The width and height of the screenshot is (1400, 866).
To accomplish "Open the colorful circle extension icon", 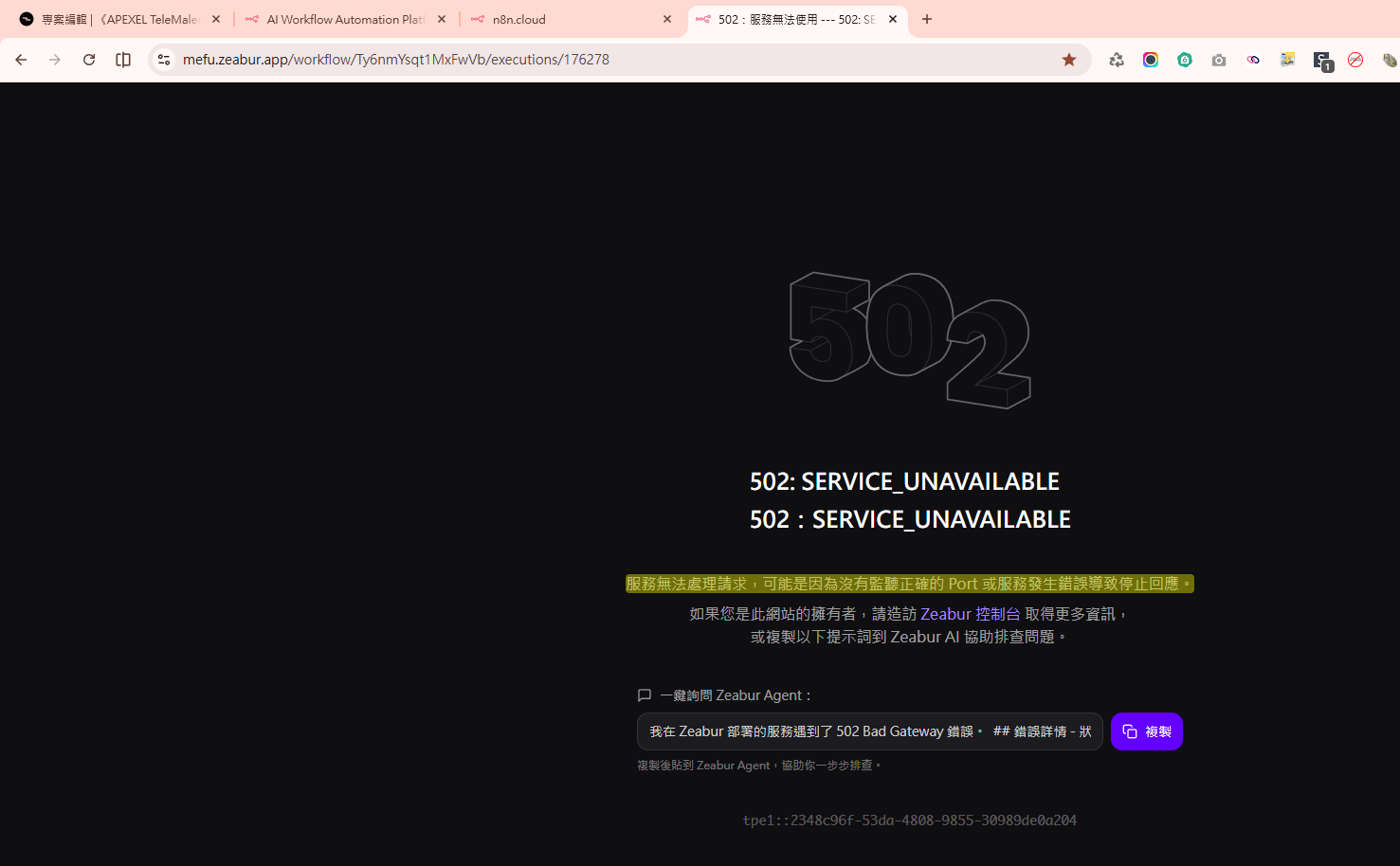I will coord(1151,60).
